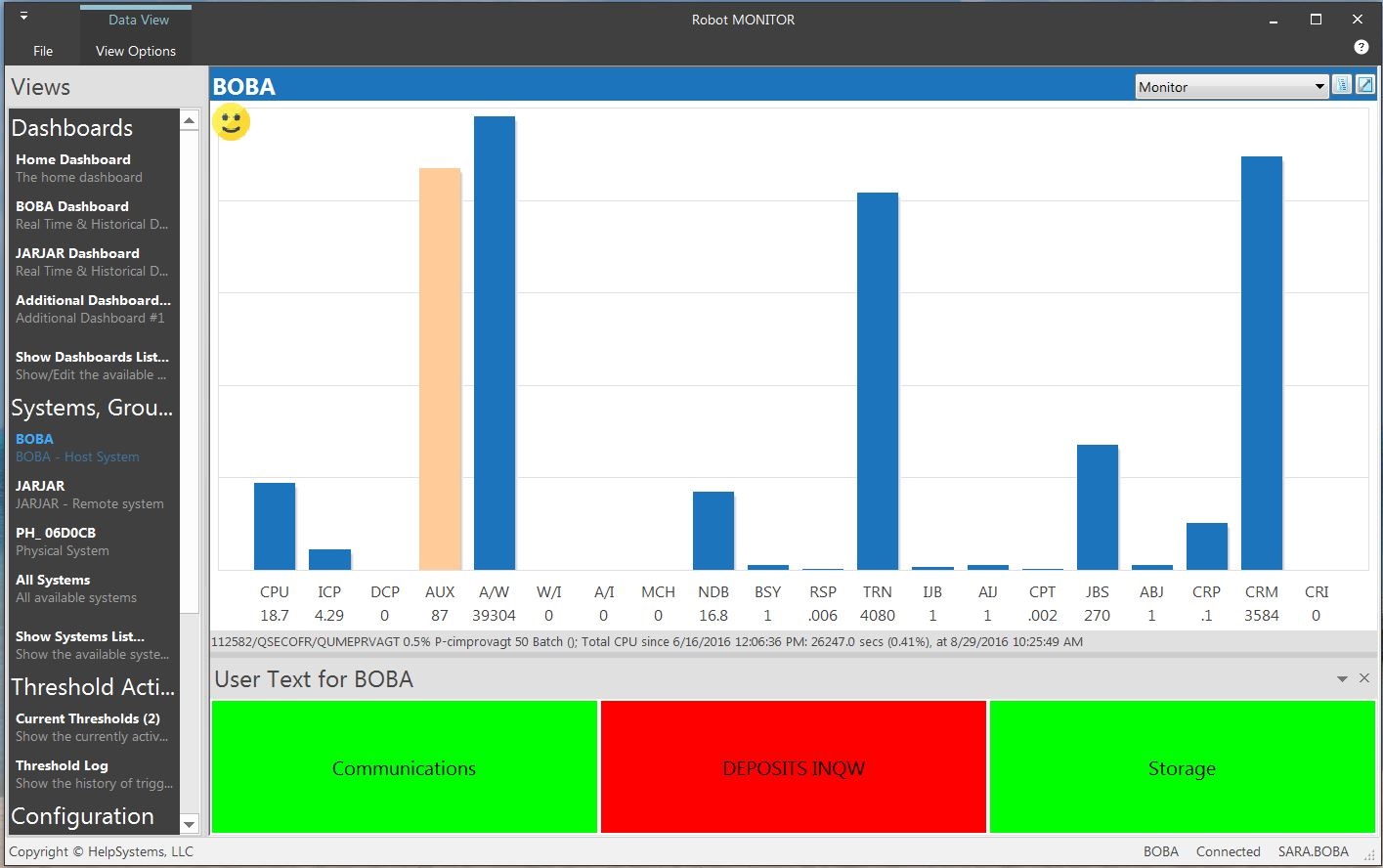1383x868 pixels.
Task: Click the JBS bar in chart
Action: click(x=1098, y=507)
